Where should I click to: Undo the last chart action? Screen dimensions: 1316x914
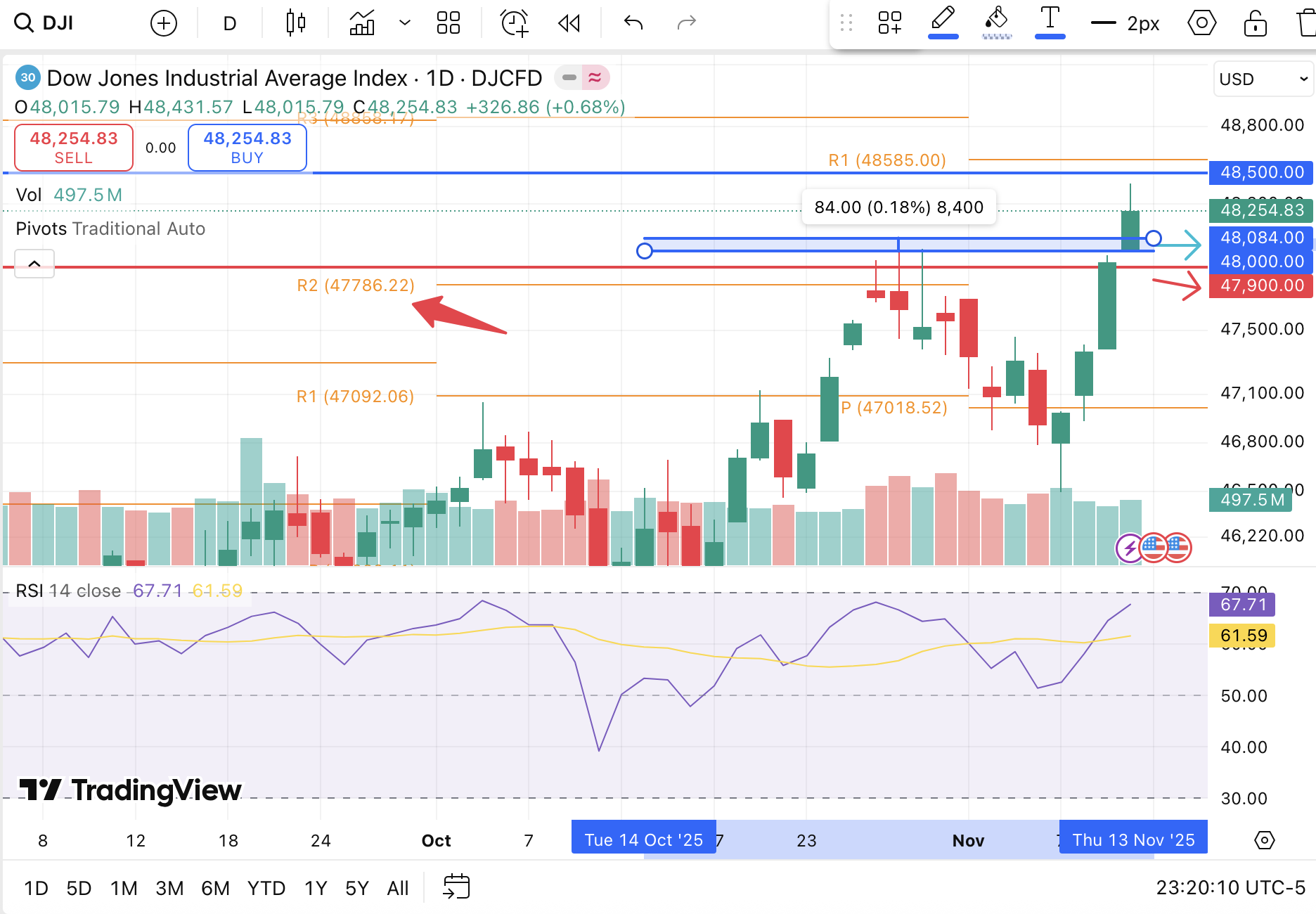633,24
